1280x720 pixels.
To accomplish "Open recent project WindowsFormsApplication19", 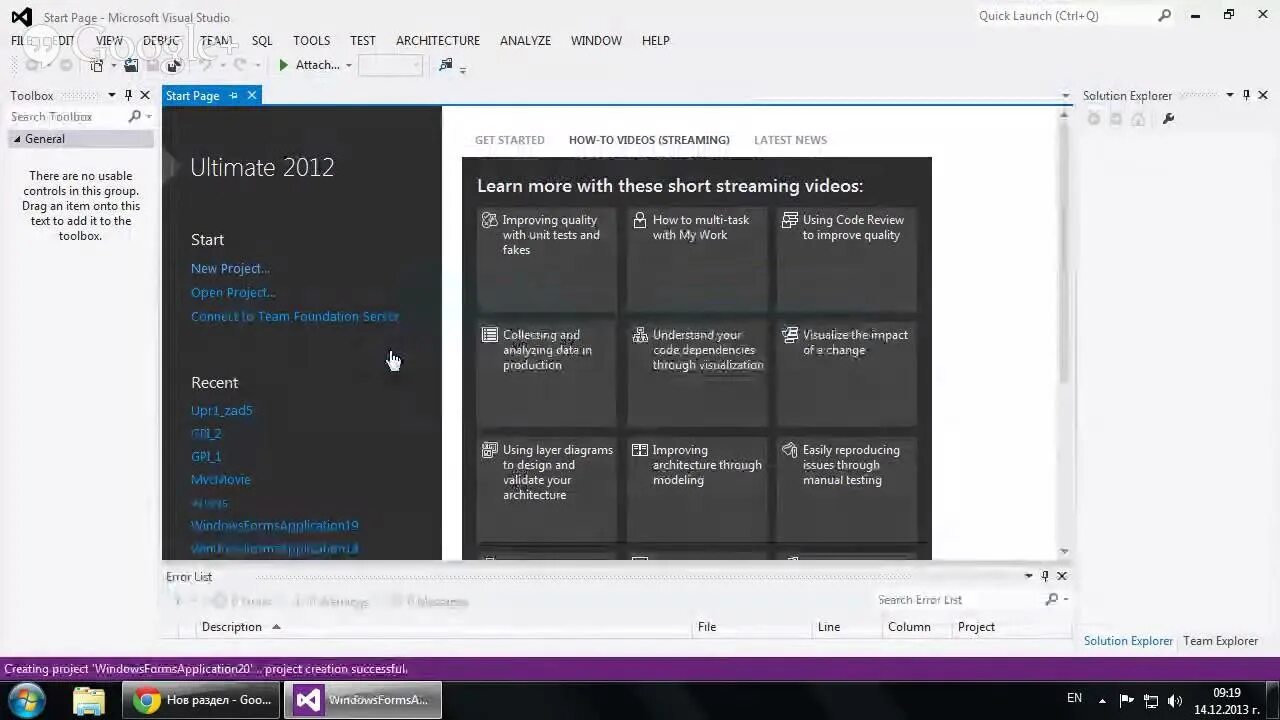I will point(275,525).
